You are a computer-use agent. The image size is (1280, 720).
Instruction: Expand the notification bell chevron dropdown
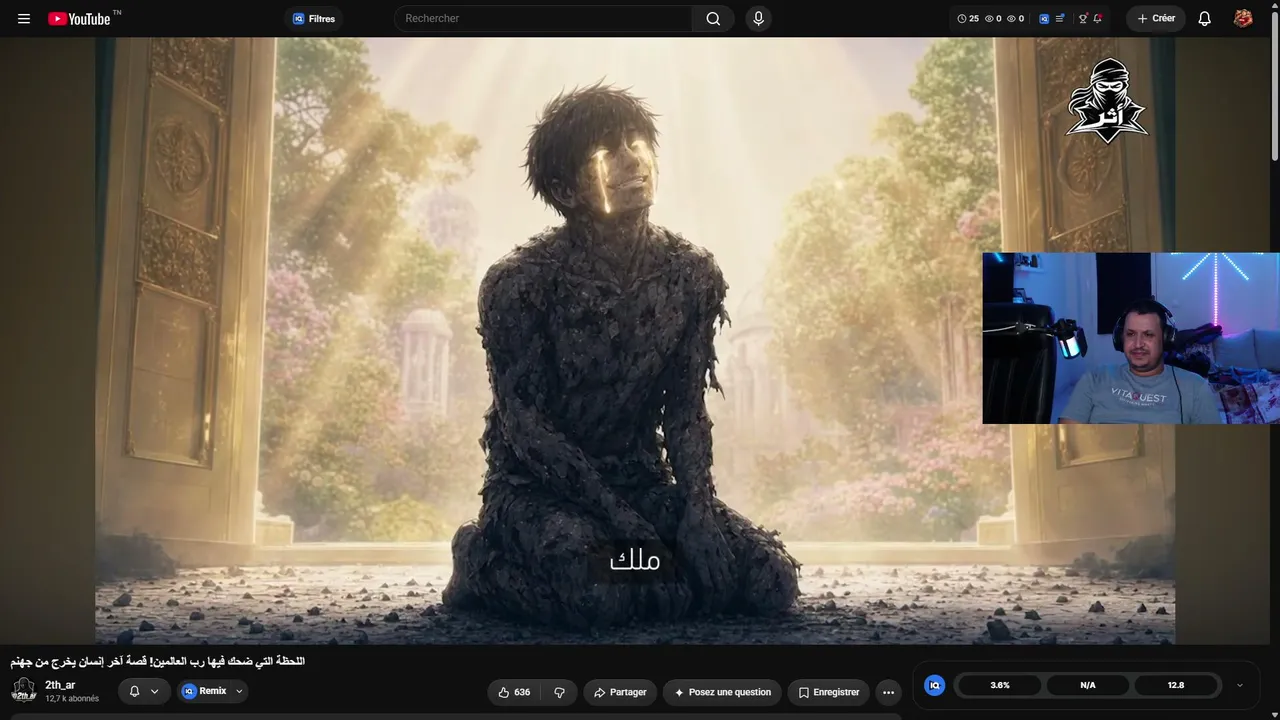pos(155,691)
